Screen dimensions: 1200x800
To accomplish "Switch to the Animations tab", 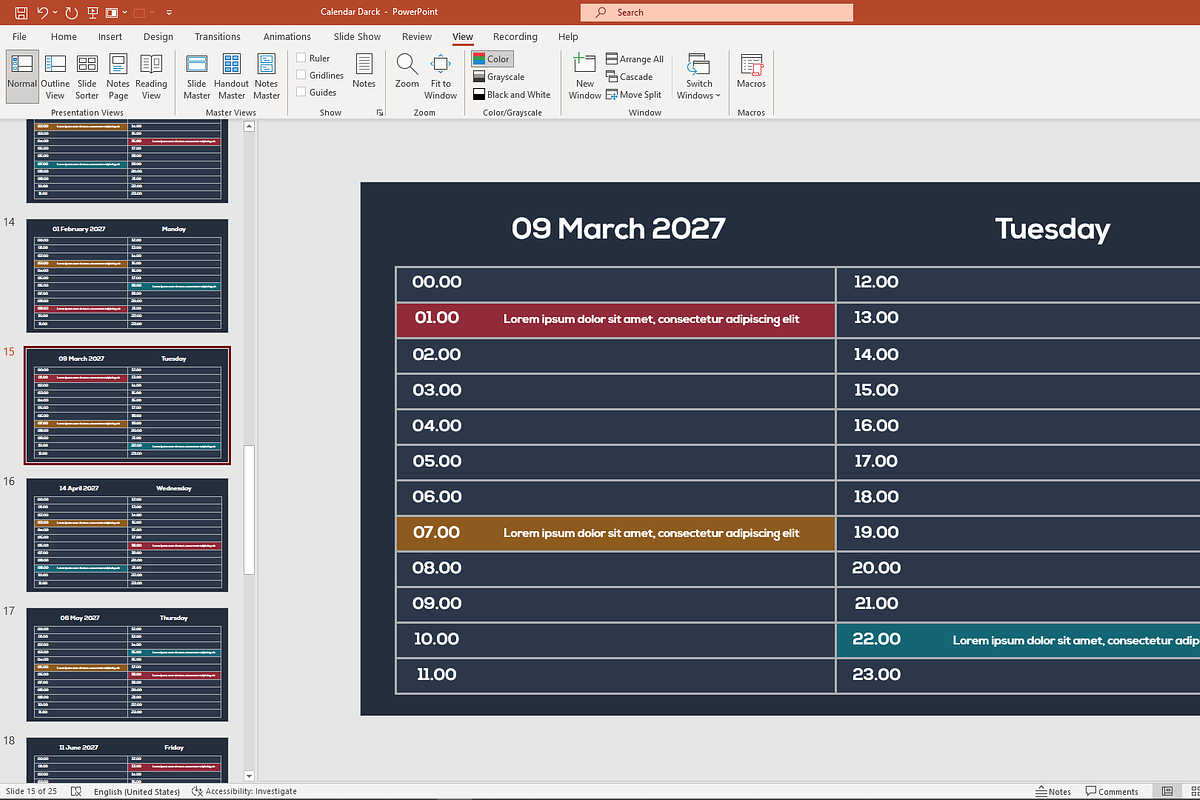I will point(287,37).
